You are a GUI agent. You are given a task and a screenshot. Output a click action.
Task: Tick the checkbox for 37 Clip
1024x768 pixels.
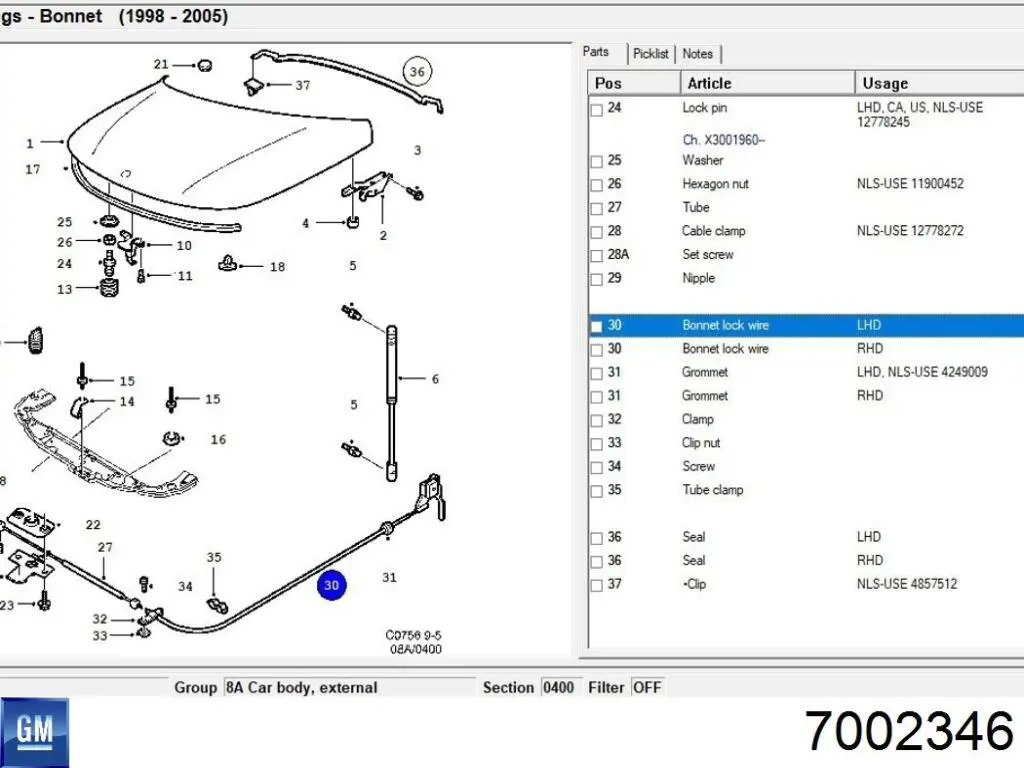(596, 585)
